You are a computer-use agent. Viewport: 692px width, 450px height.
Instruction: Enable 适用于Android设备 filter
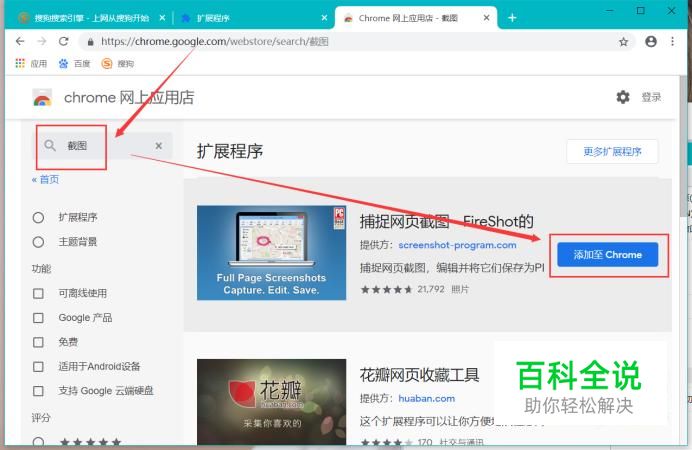(x=38, y=367)
